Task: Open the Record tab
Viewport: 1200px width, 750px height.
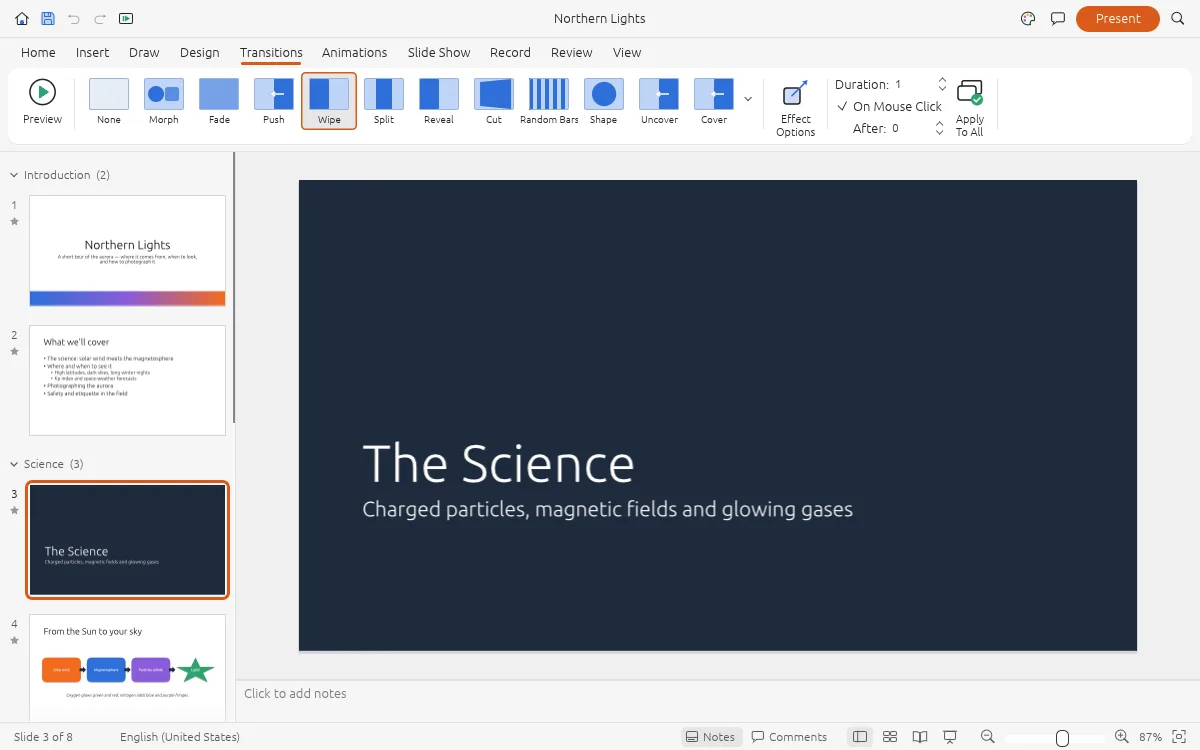Action: (510, 52)
